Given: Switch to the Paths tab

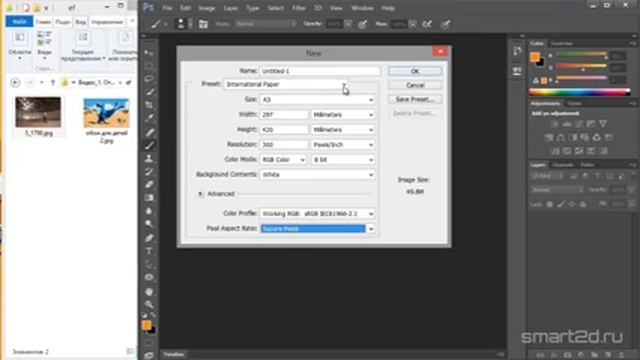Looking at the screenshot, I should point(587,165).
